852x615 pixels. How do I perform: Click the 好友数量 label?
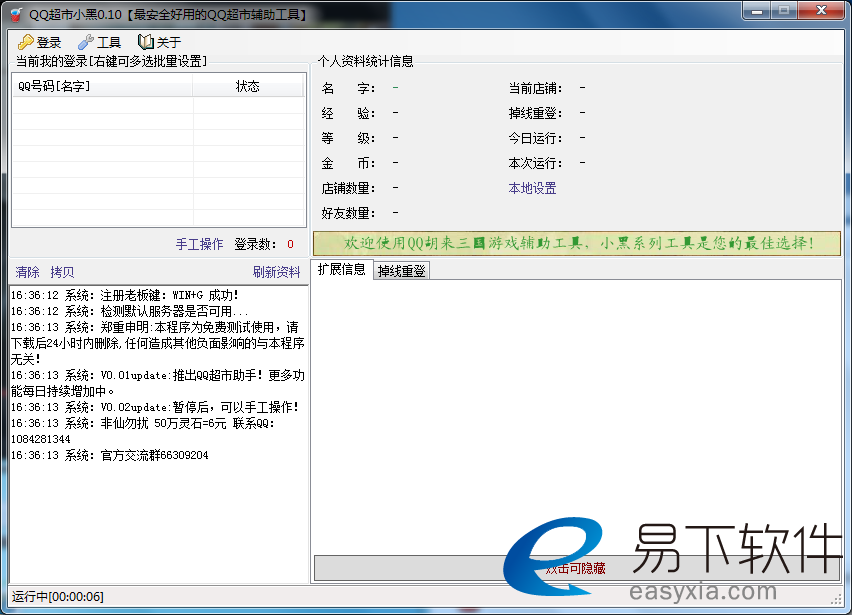(x=348, y=214)
